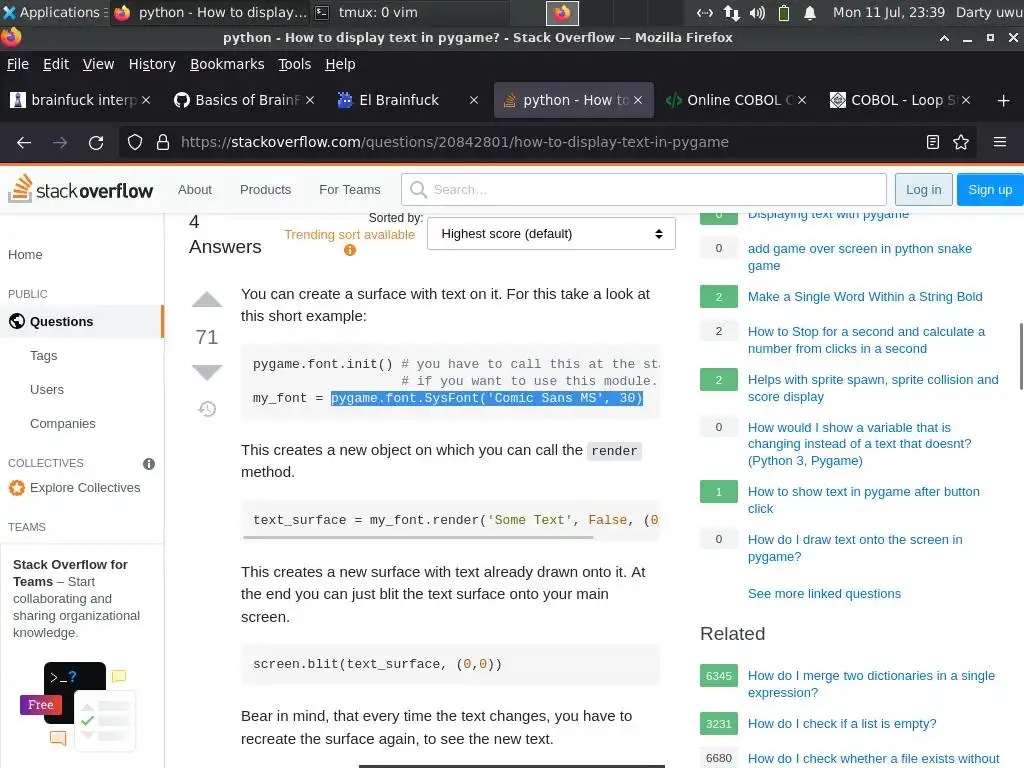Image resolution: width=1024 pixels, height=768 pixels.
Task: Go back with the browser back arrow
Action: pyautogui.click(x=24, y=142)
